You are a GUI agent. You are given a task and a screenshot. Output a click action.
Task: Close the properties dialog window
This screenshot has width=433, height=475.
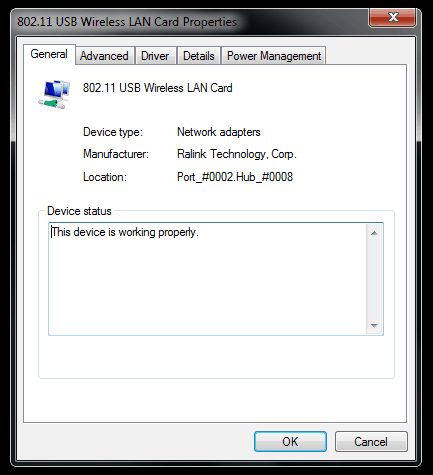(x=393, y=17)
